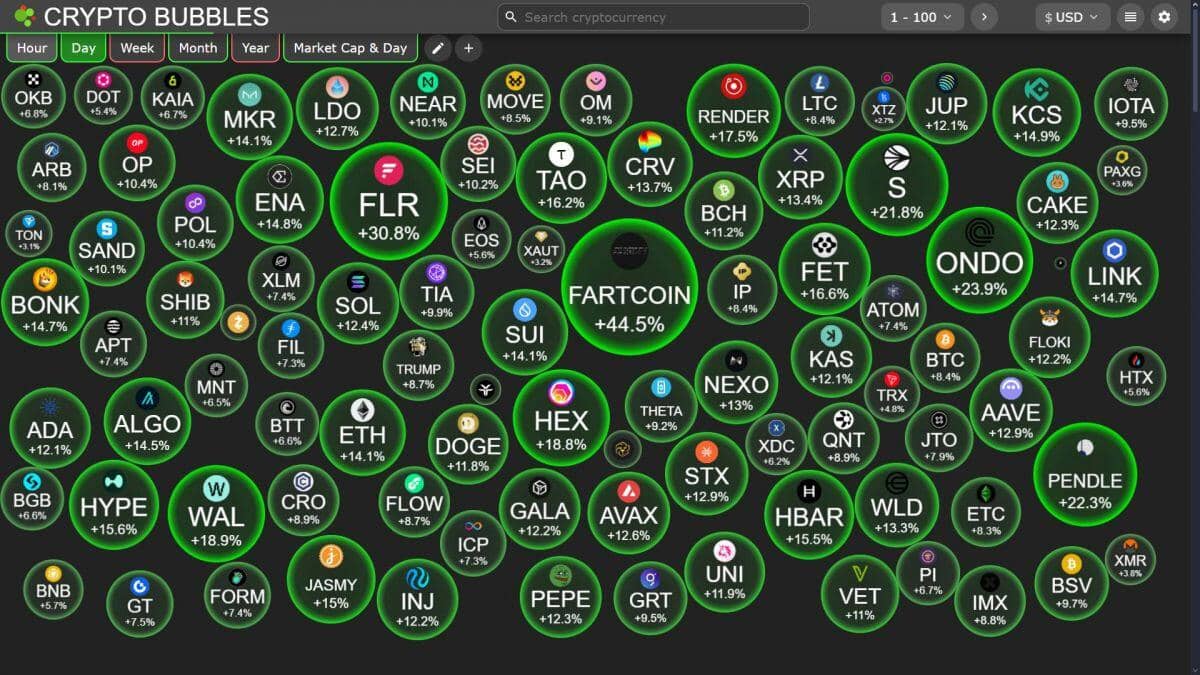Click the FLOKI dog bubble icon
The image size is (1200, 675).
(x=1049, y=318)
